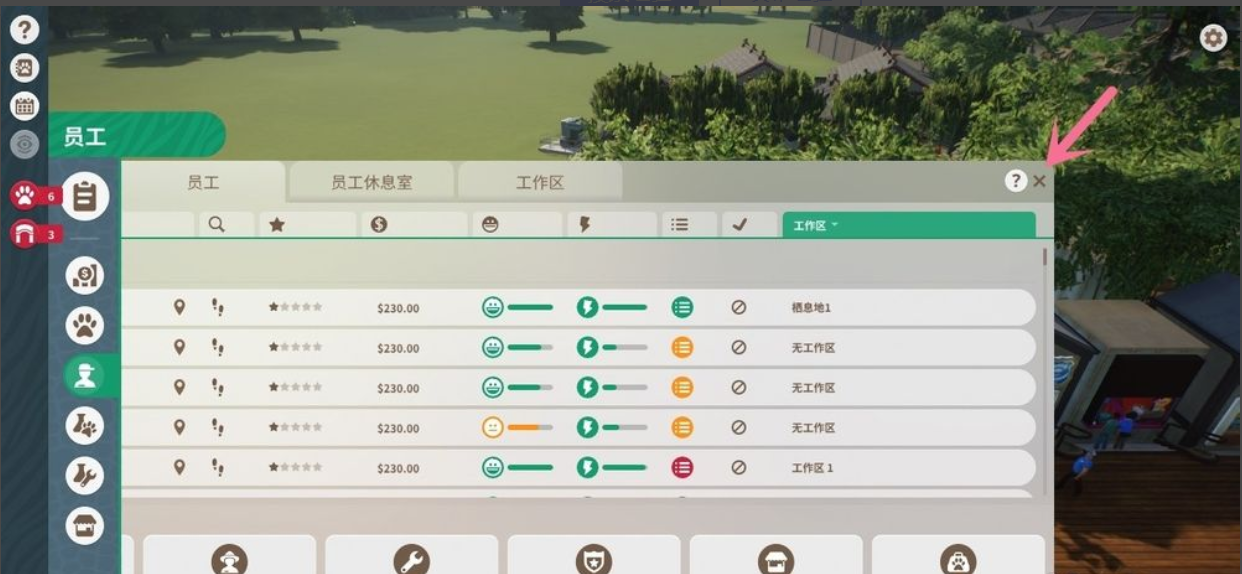Screen dimensions: 1242x574
Task: Click the magnifier search column header
Action: pyautogui.click(x=217, y=225)
